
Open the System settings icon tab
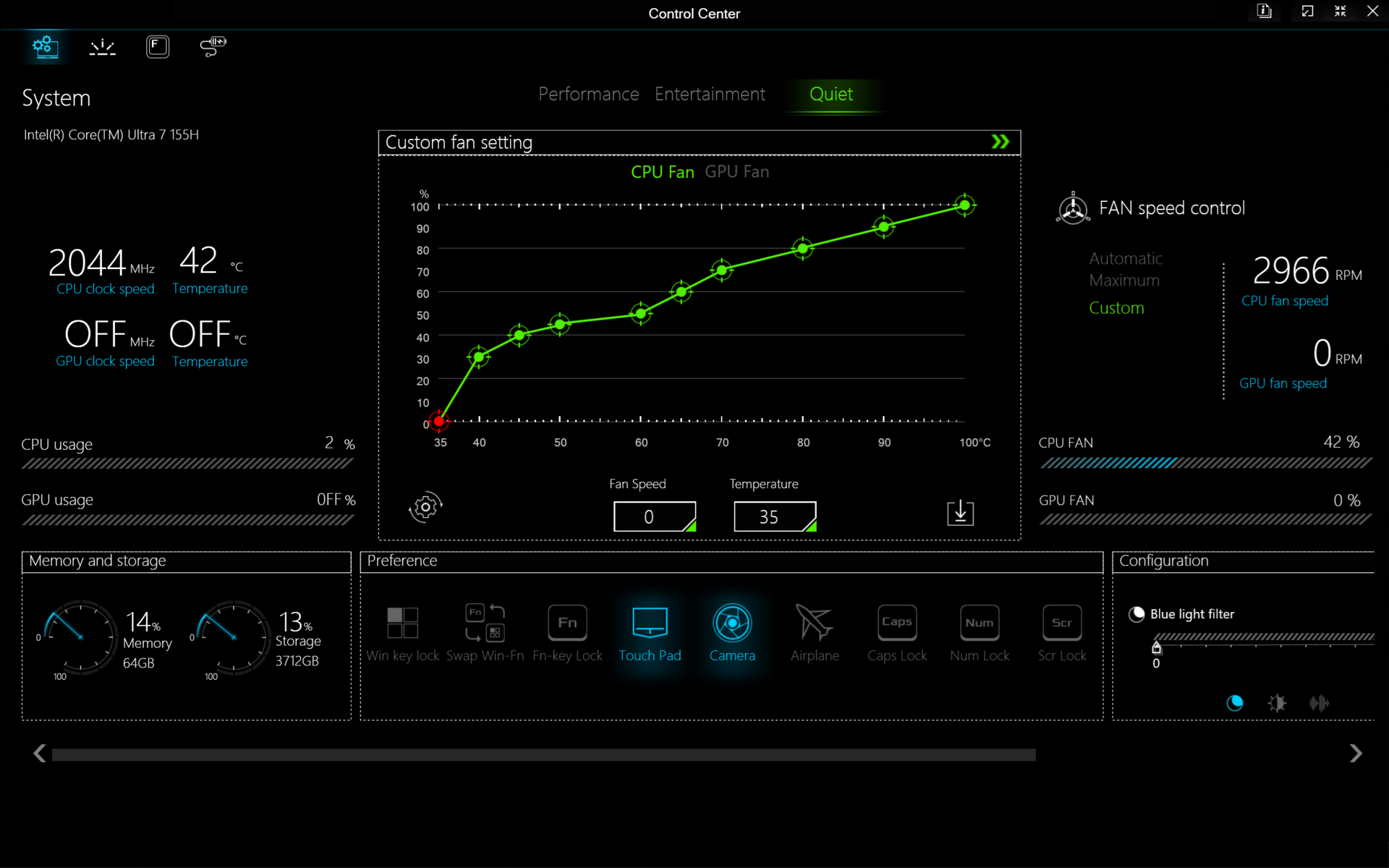pyautogui.click(x=45, y=47)
